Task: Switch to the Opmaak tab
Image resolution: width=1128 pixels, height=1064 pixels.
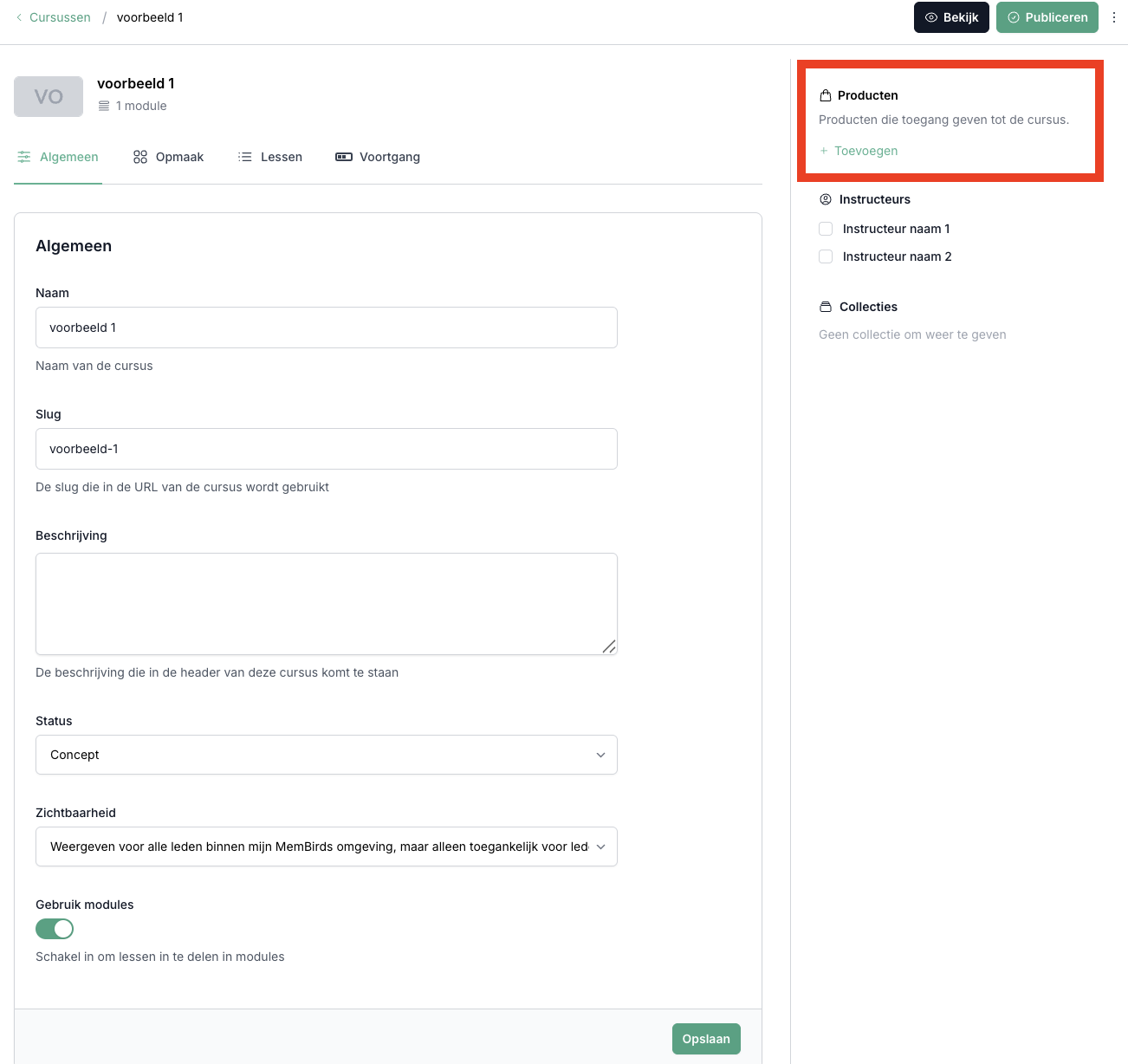Action: (x=169, y=157)
